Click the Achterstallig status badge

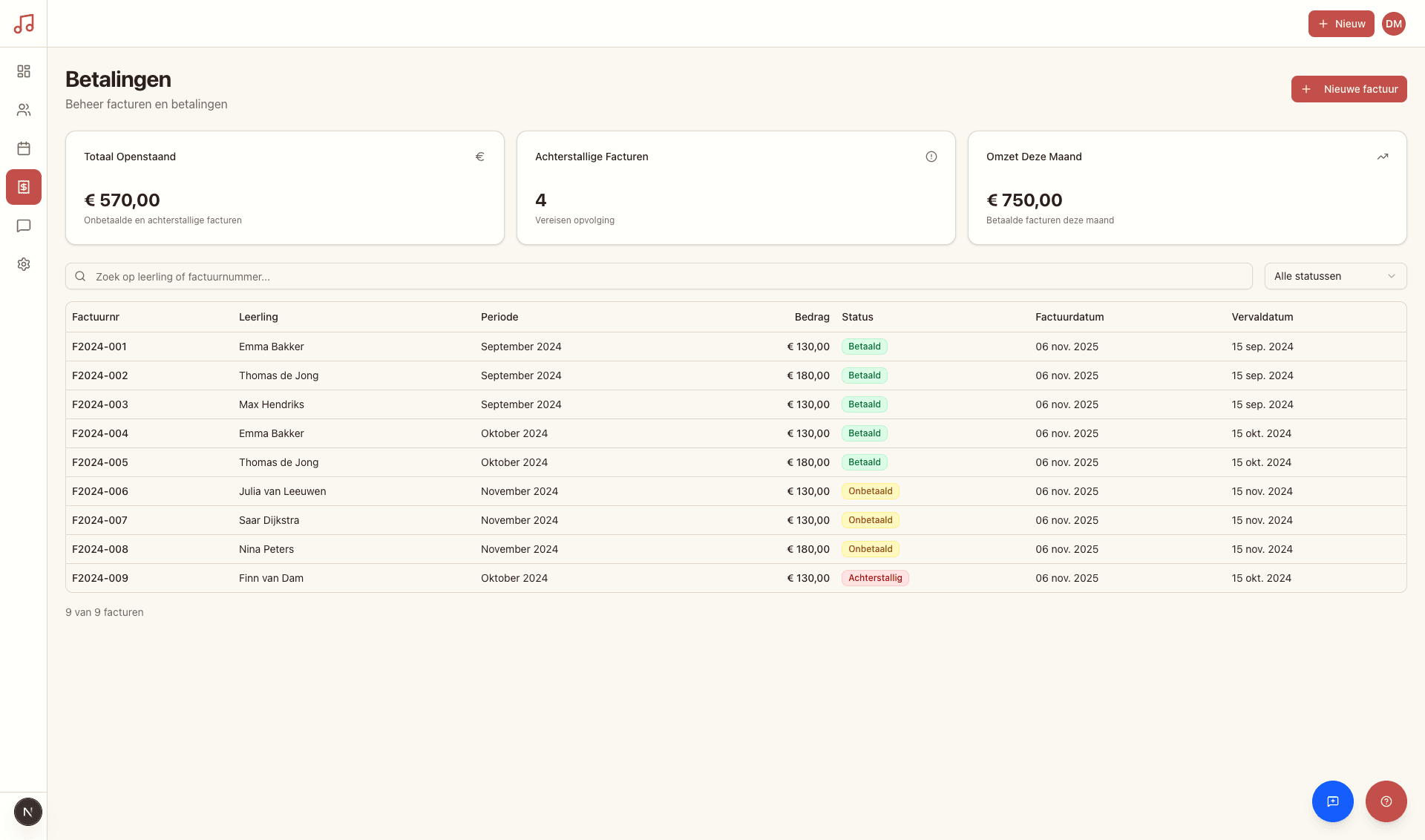875,578
